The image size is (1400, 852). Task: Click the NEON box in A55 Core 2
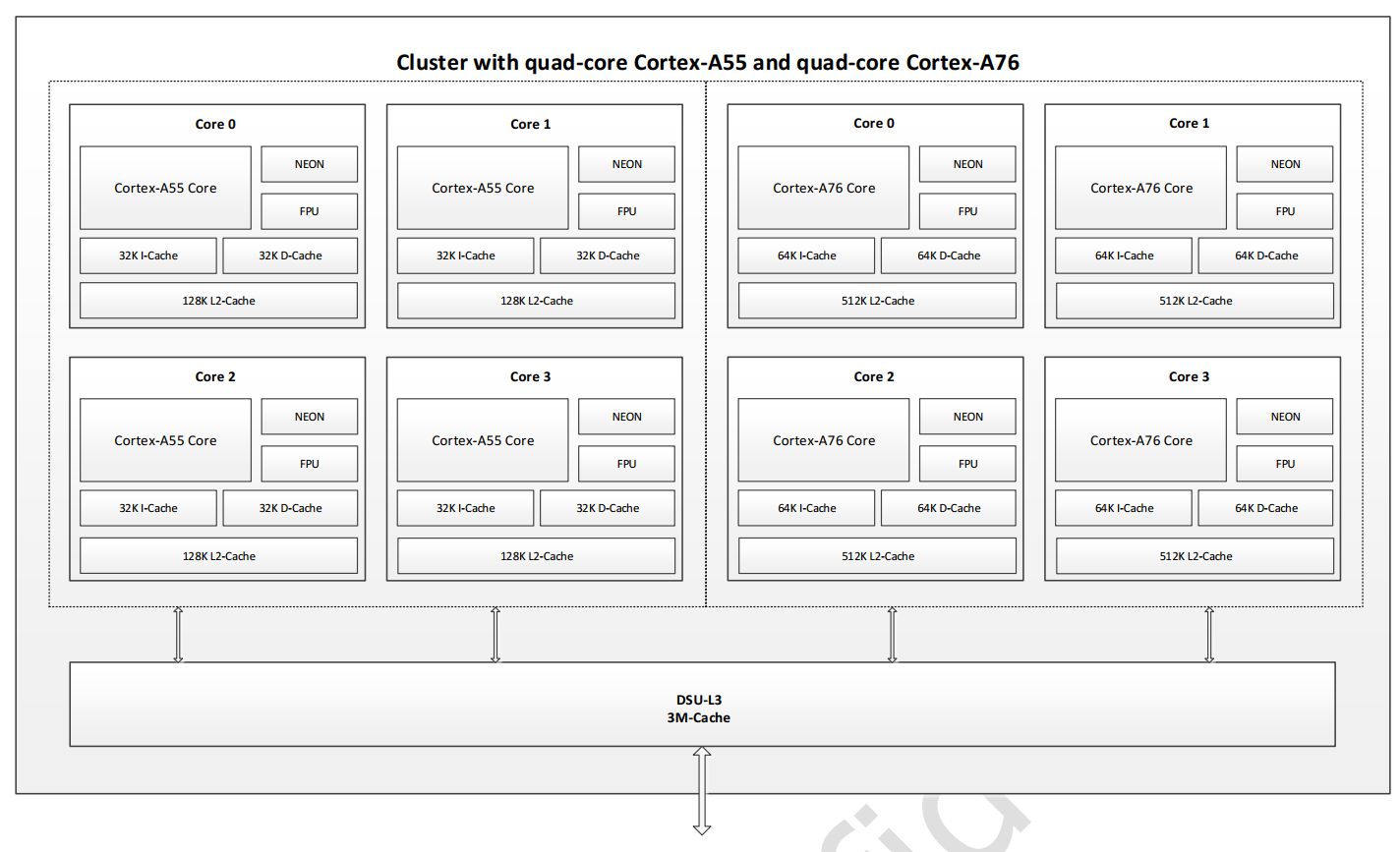click(309, 417)
